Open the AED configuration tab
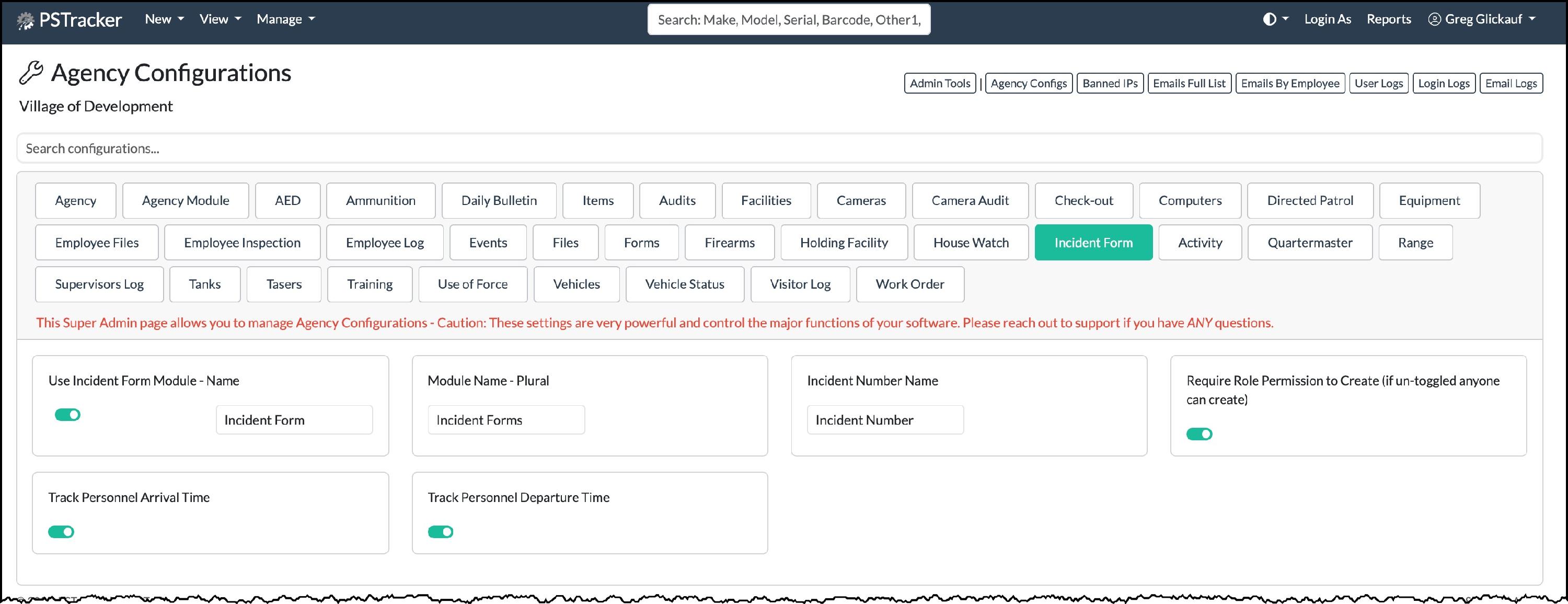This screenshot has height=604, width=1568. click(288, 200)
